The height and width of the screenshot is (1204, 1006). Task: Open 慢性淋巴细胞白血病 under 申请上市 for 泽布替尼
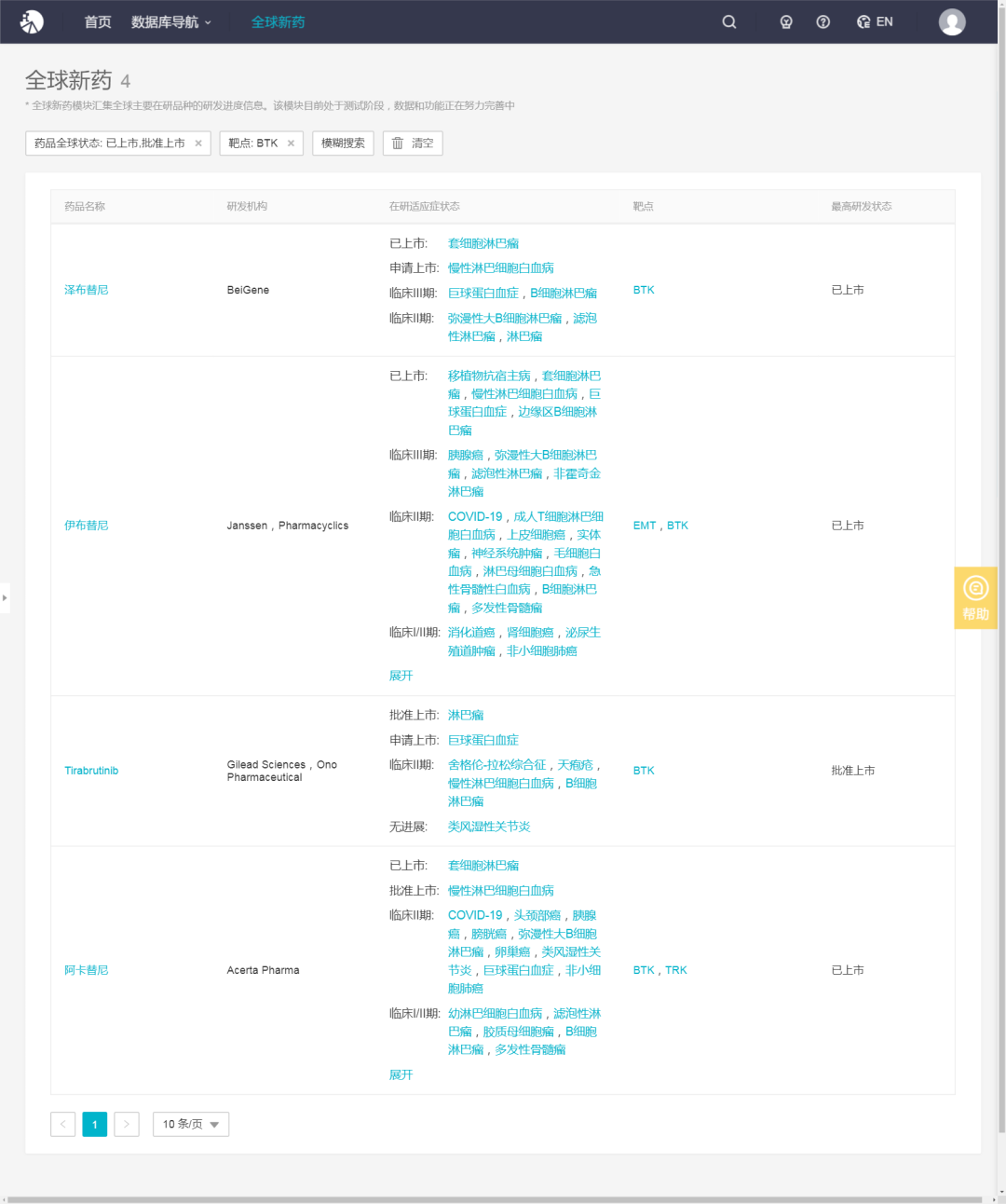click(x=501, y=268)
